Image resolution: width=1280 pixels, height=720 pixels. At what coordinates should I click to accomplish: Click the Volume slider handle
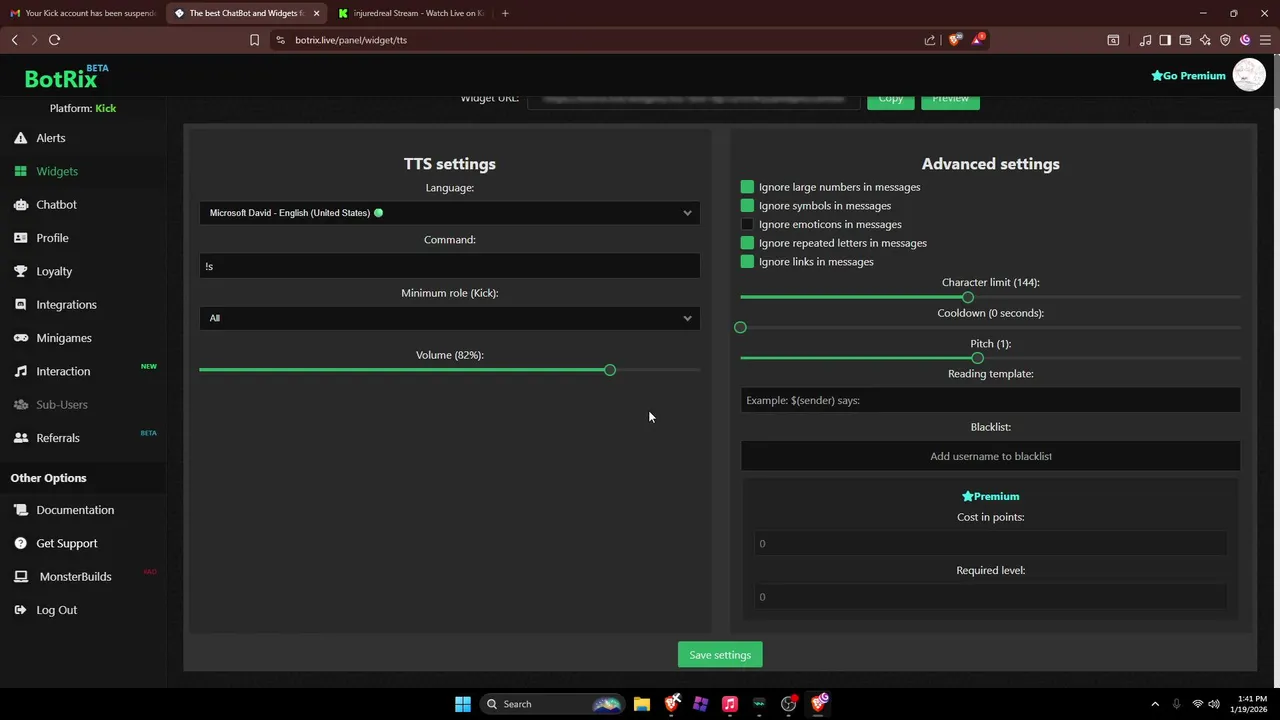point(610,370)
